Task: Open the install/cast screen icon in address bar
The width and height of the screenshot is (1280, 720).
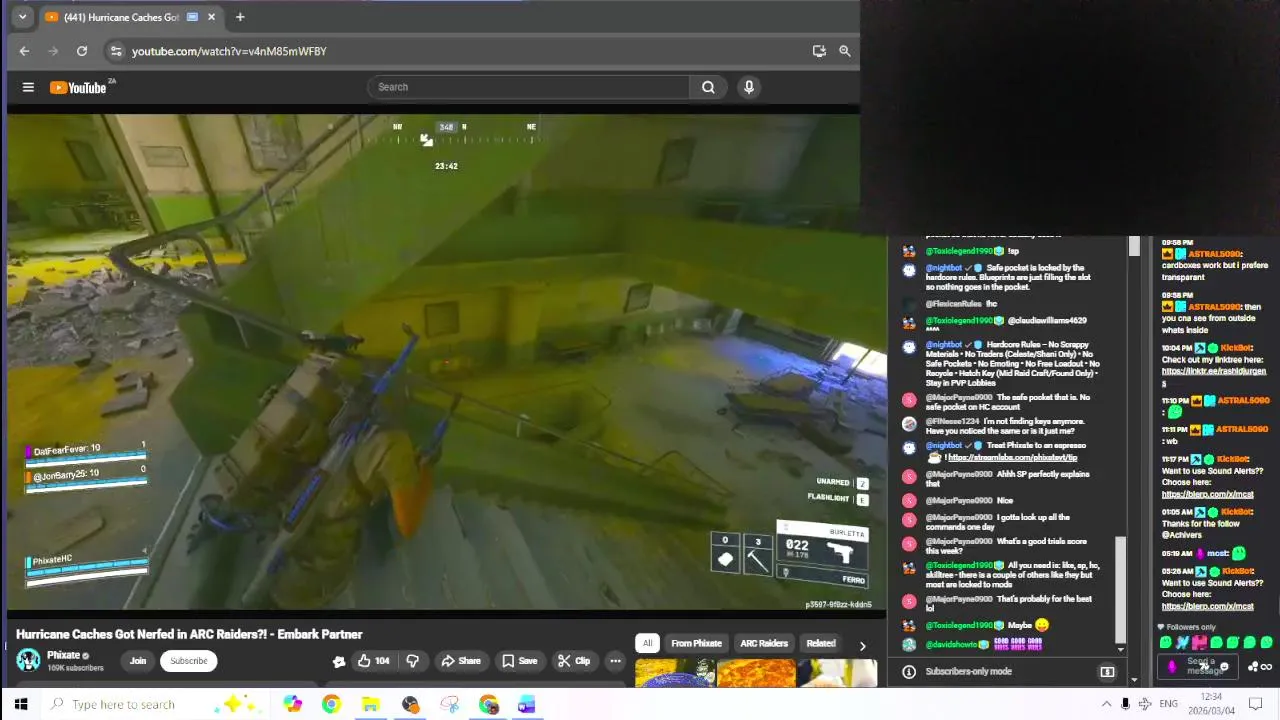Action: [x=819, y=51]
